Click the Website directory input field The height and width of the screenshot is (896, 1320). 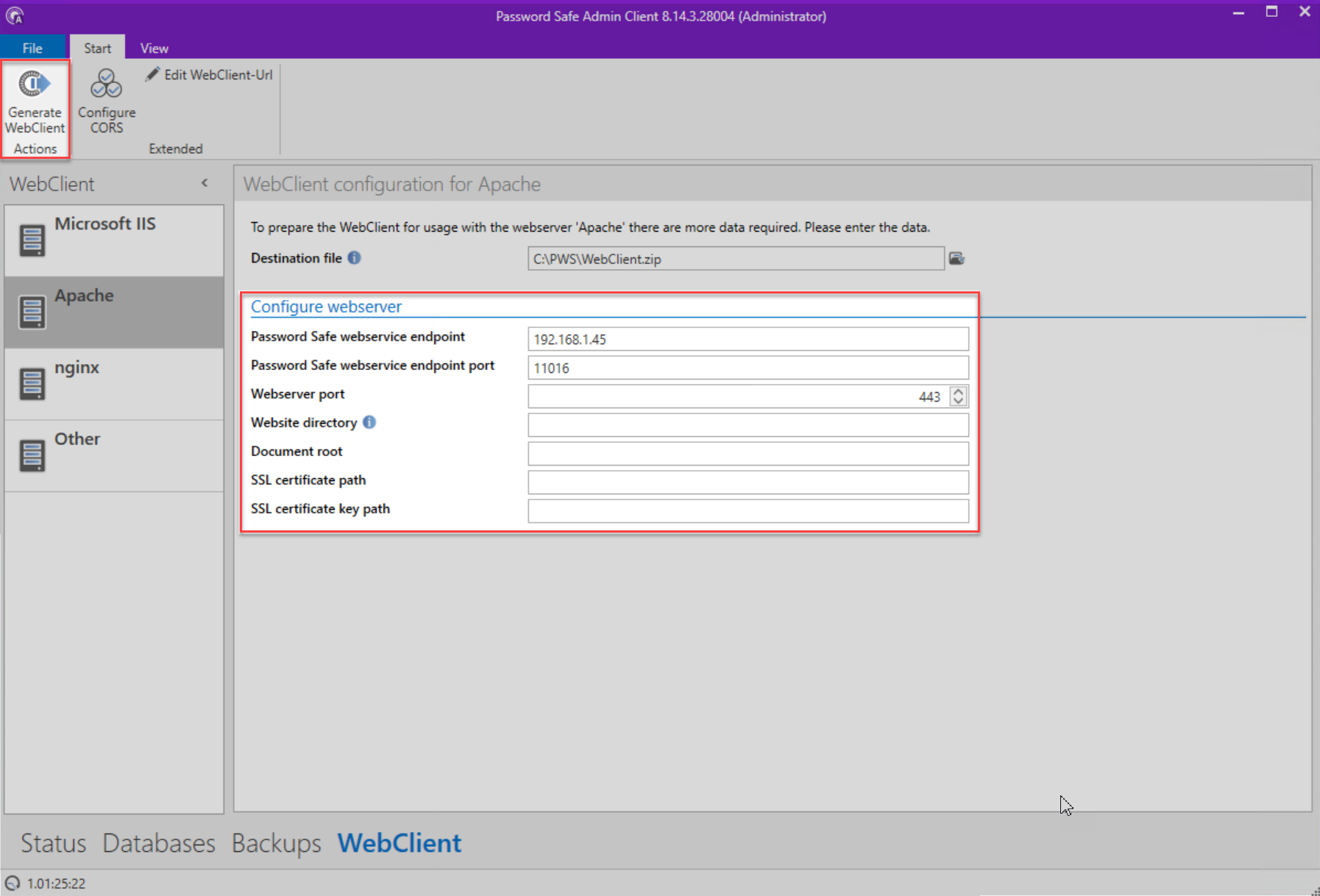(748, 425)
